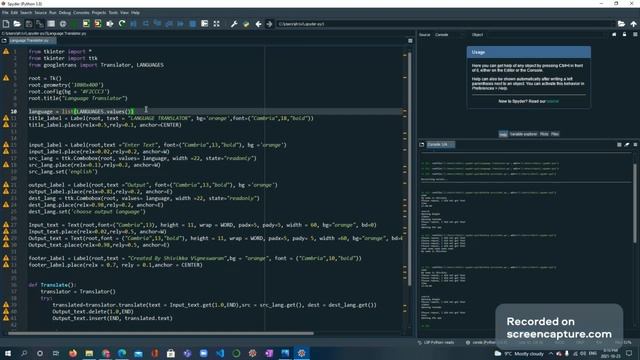The image size is (640, 360).
Task: Open the Windows Start menu
Action: pyautogui.click(x=7, y=353)
